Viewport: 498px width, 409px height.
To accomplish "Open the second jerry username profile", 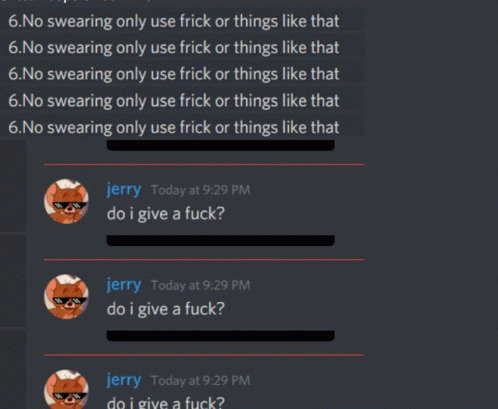I will [x=124, y=285].
